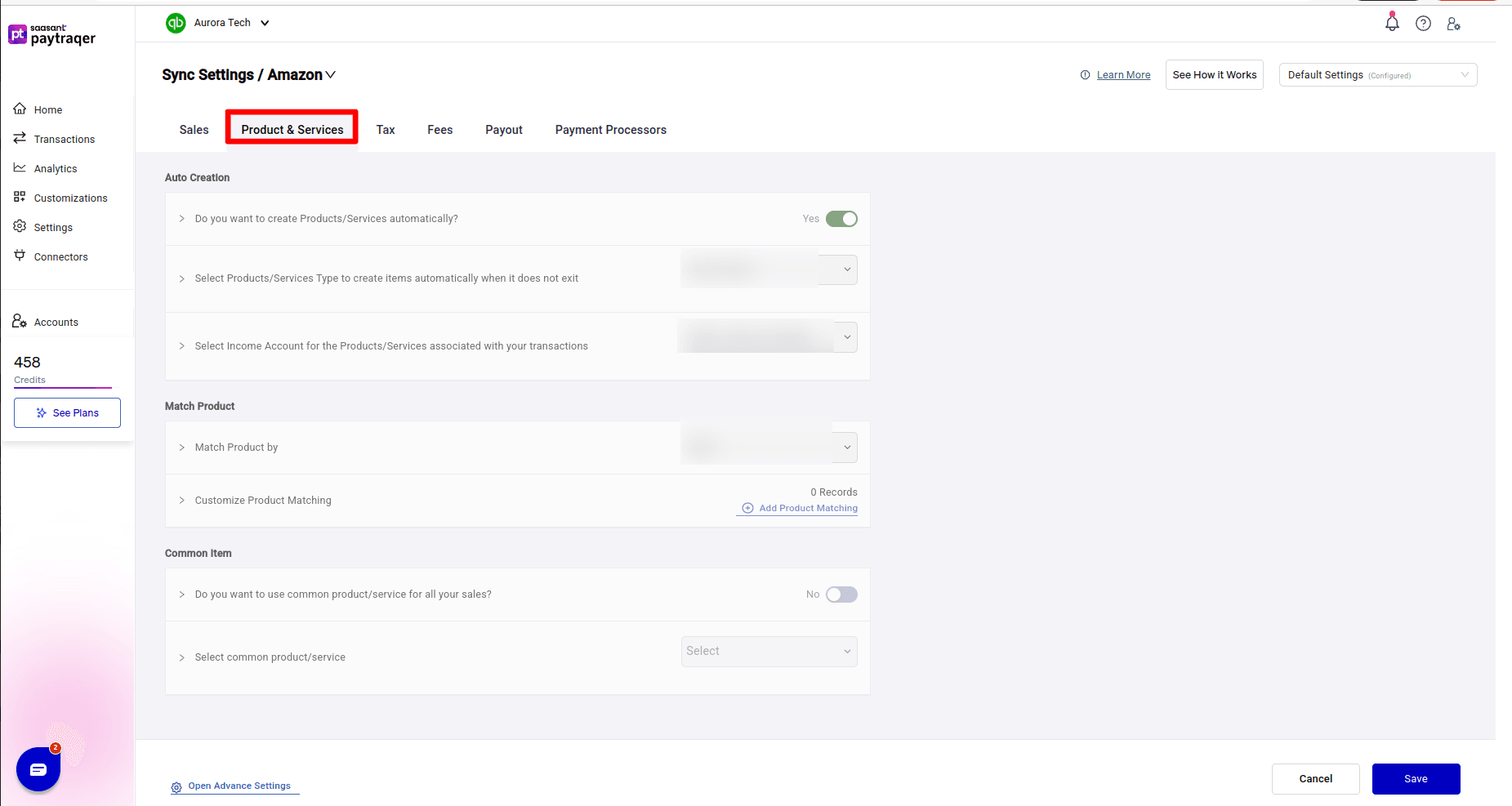The image size is (1512, 806).
Task: Open the Analytics section
Action: (55, 168)
